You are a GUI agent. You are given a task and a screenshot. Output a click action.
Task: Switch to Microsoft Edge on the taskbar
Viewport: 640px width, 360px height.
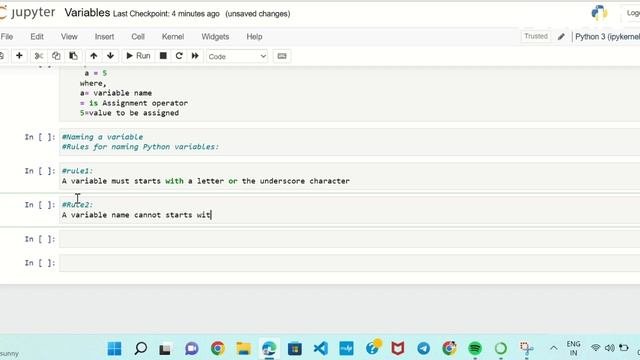269,349
